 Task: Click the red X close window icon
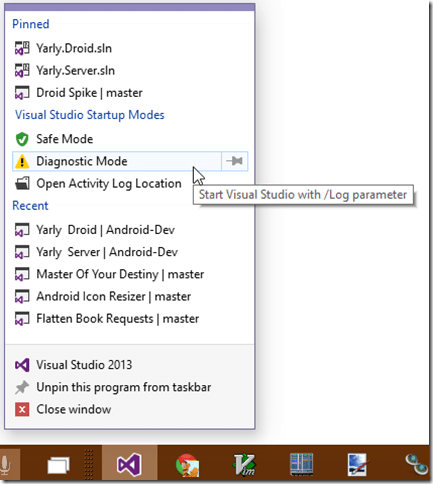[22, 410]
